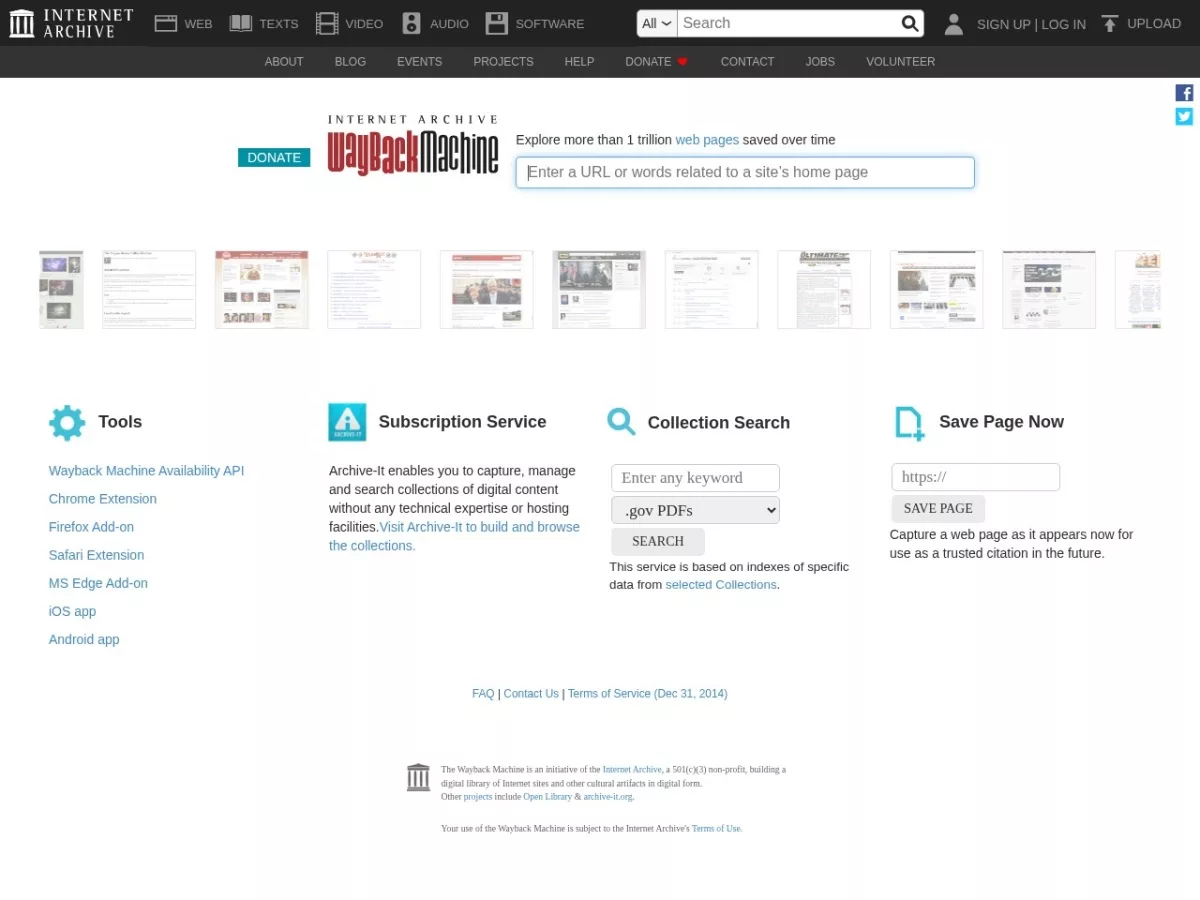
Task: Open the ABOUT menu item
Action: coord(284,62)
